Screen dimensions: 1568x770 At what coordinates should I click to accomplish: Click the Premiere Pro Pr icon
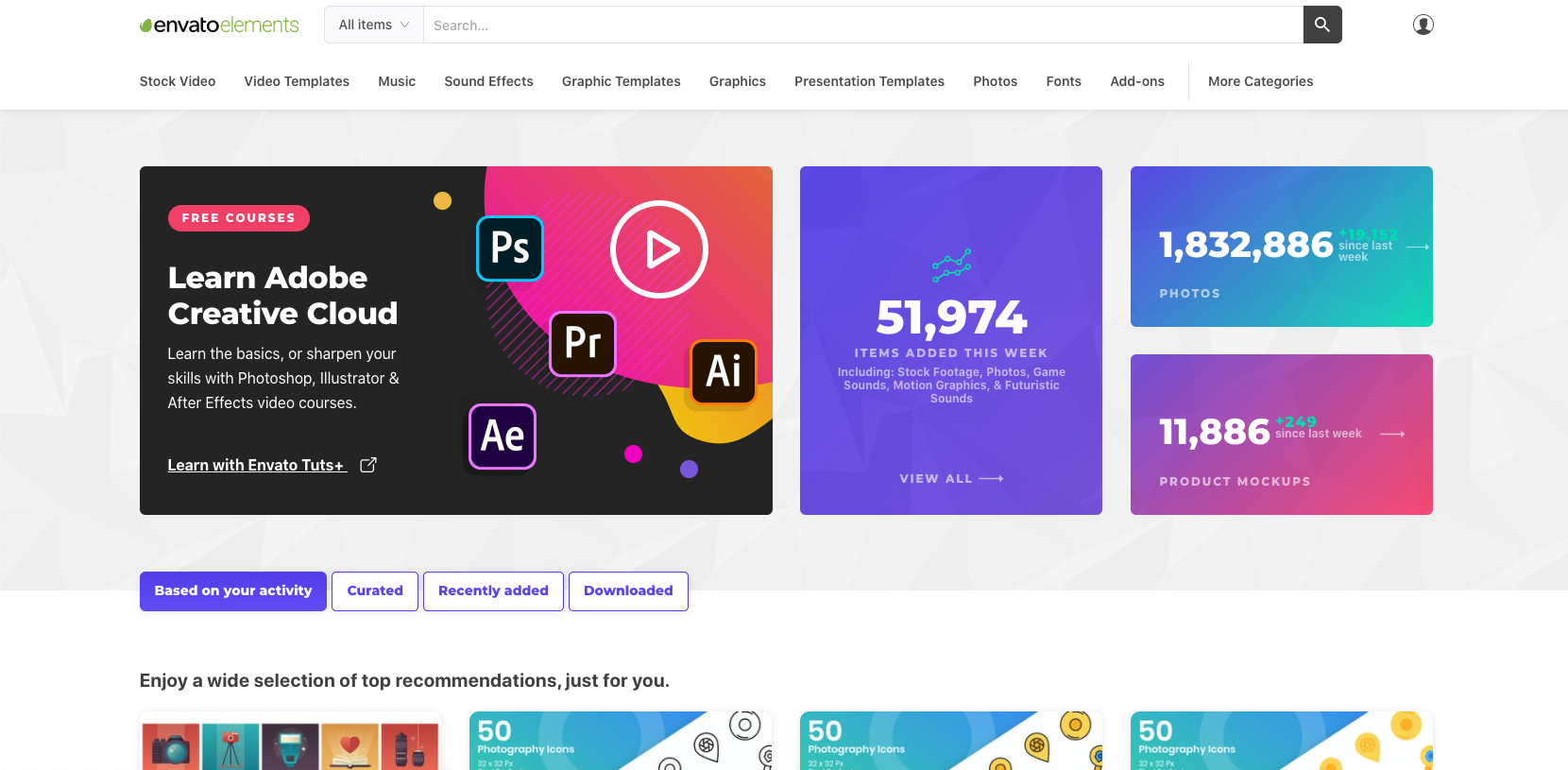[x=583, y=343]
